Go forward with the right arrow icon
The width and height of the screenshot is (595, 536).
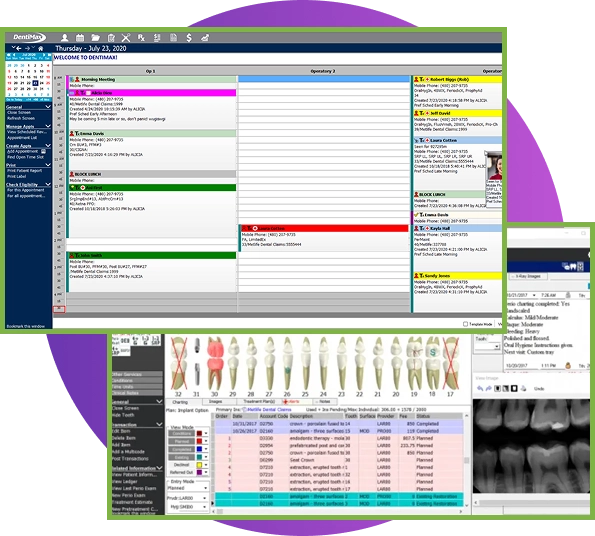(x=27, y=48)
